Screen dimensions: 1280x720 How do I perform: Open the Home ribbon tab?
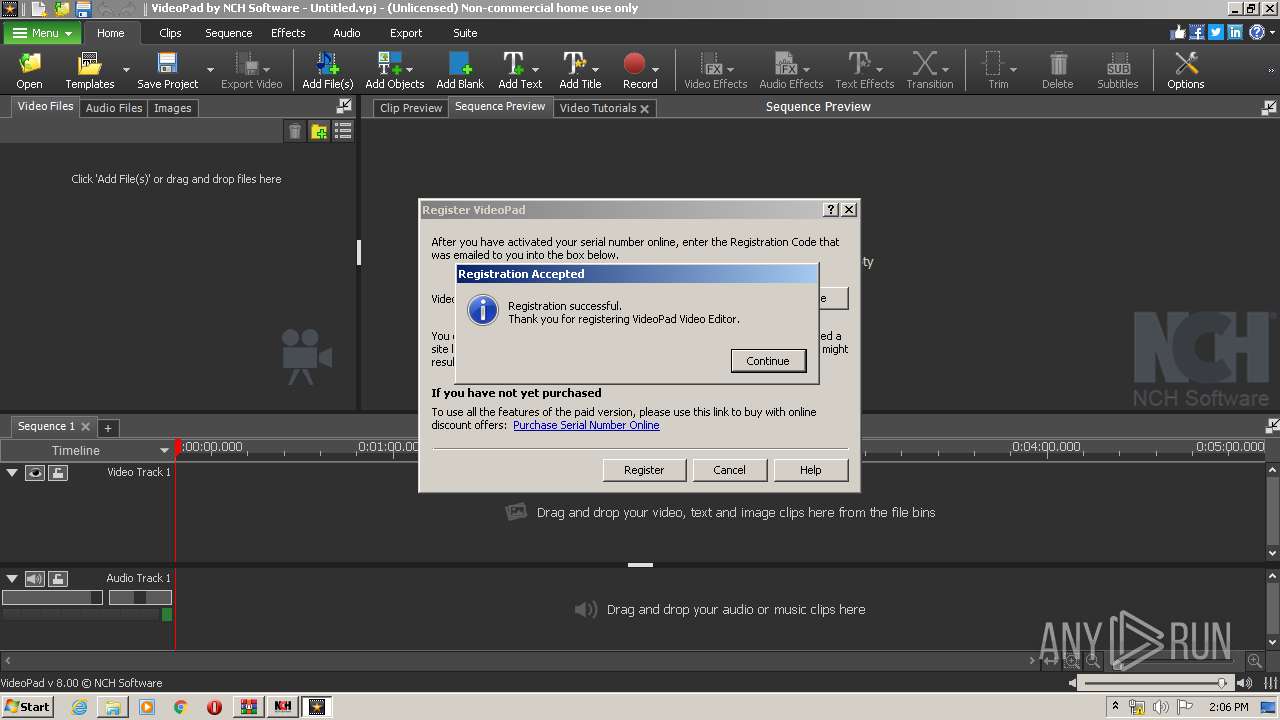coord(110,33)
